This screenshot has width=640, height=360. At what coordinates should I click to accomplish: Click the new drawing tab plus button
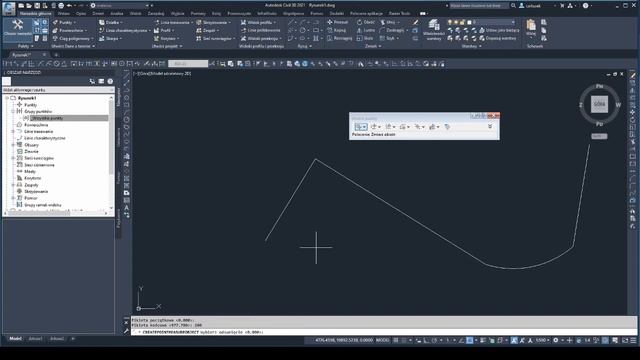56,55
